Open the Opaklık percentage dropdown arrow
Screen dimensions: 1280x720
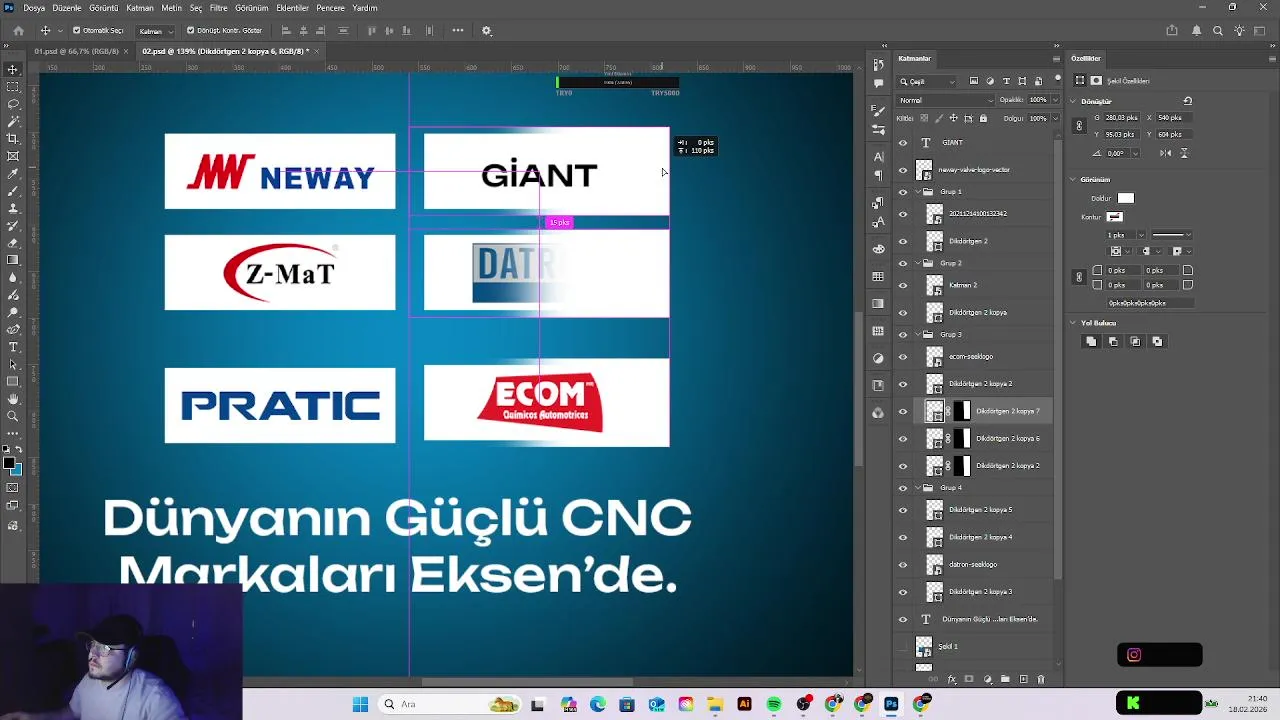1056,100
